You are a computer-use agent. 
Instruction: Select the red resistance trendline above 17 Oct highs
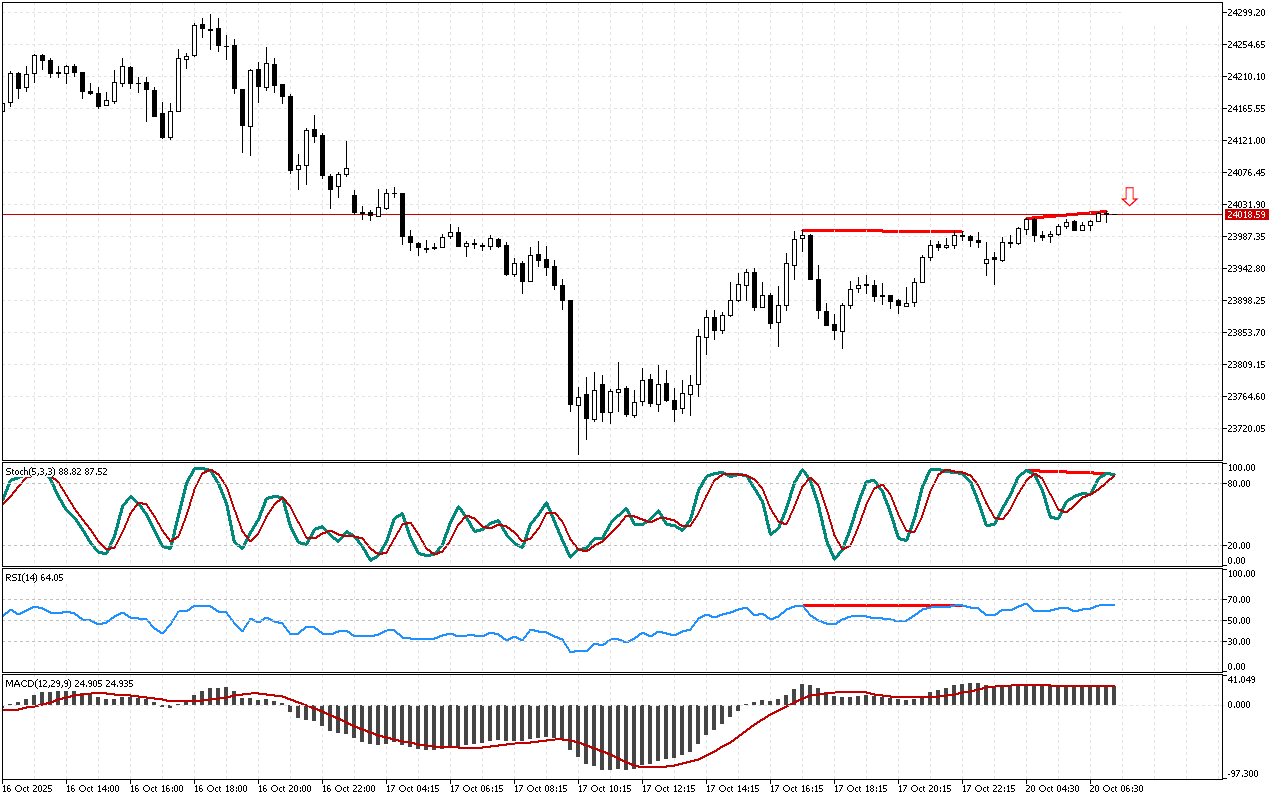point(880,231)
